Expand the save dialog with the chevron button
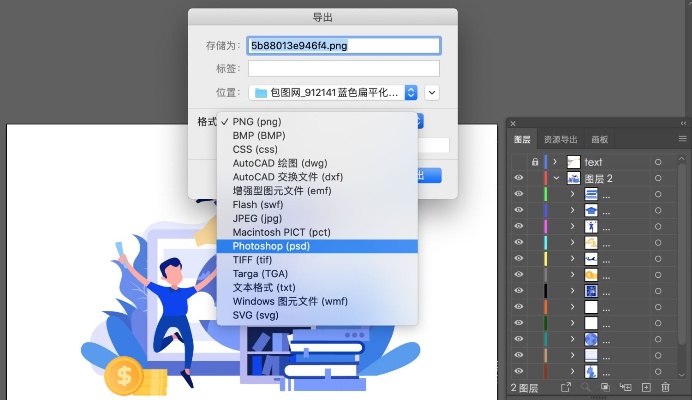Image resolution: width=692 pixels, height=400 pixels. tap(432, 92)
